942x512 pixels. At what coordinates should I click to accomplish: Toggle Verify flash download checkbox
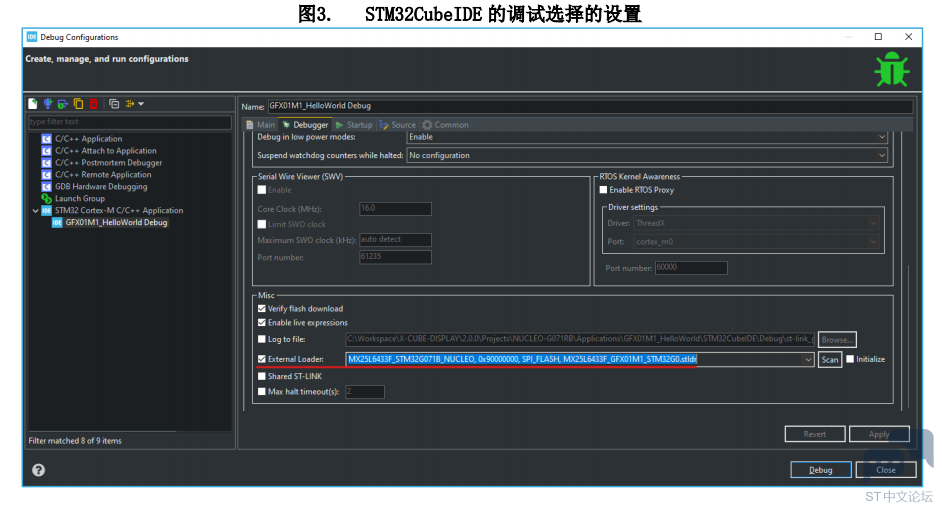(262, 308)
